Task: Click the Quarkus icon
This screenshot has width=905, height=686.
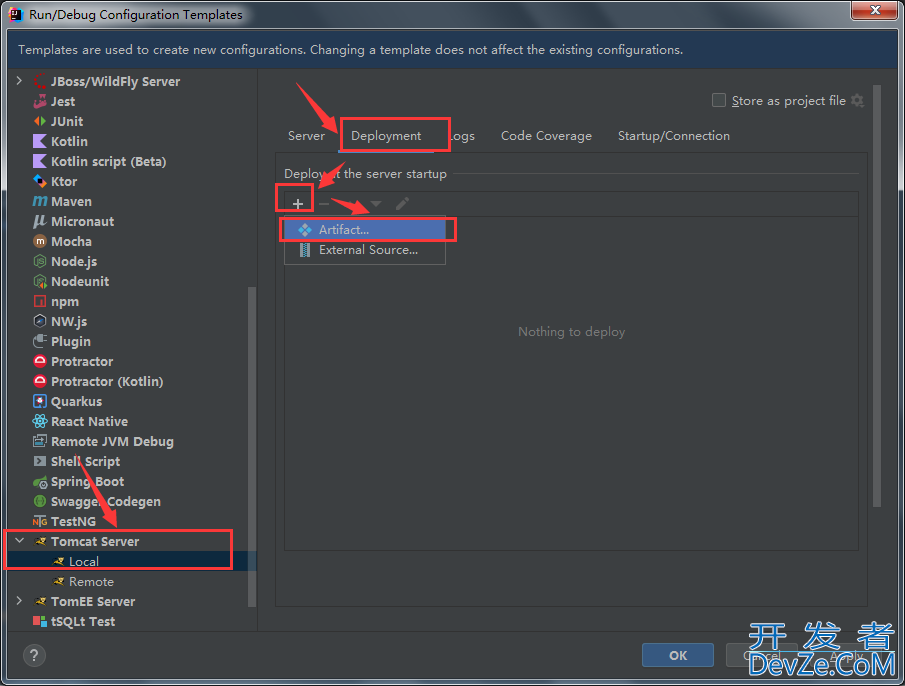Action: pyautogui.click(x=39, y=402)
